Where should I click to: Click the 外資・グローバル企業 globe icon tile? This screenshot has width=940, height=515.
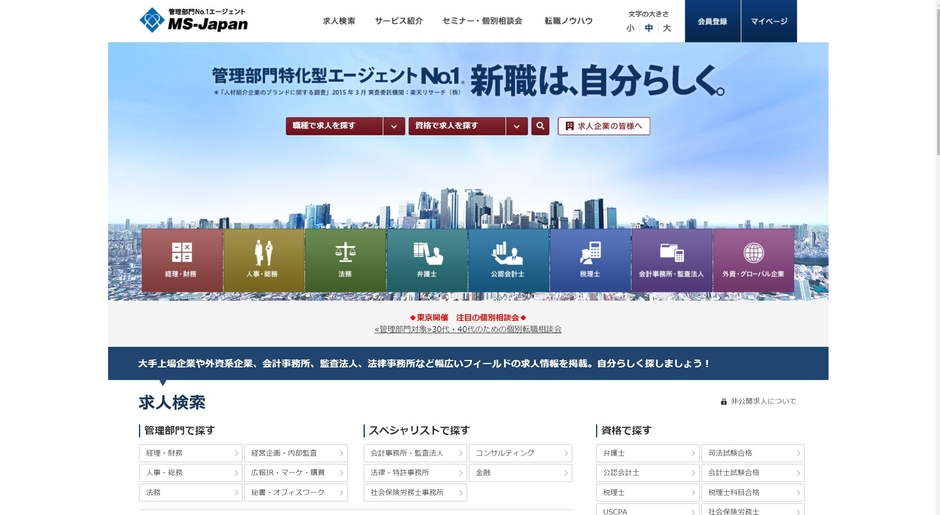753,259
